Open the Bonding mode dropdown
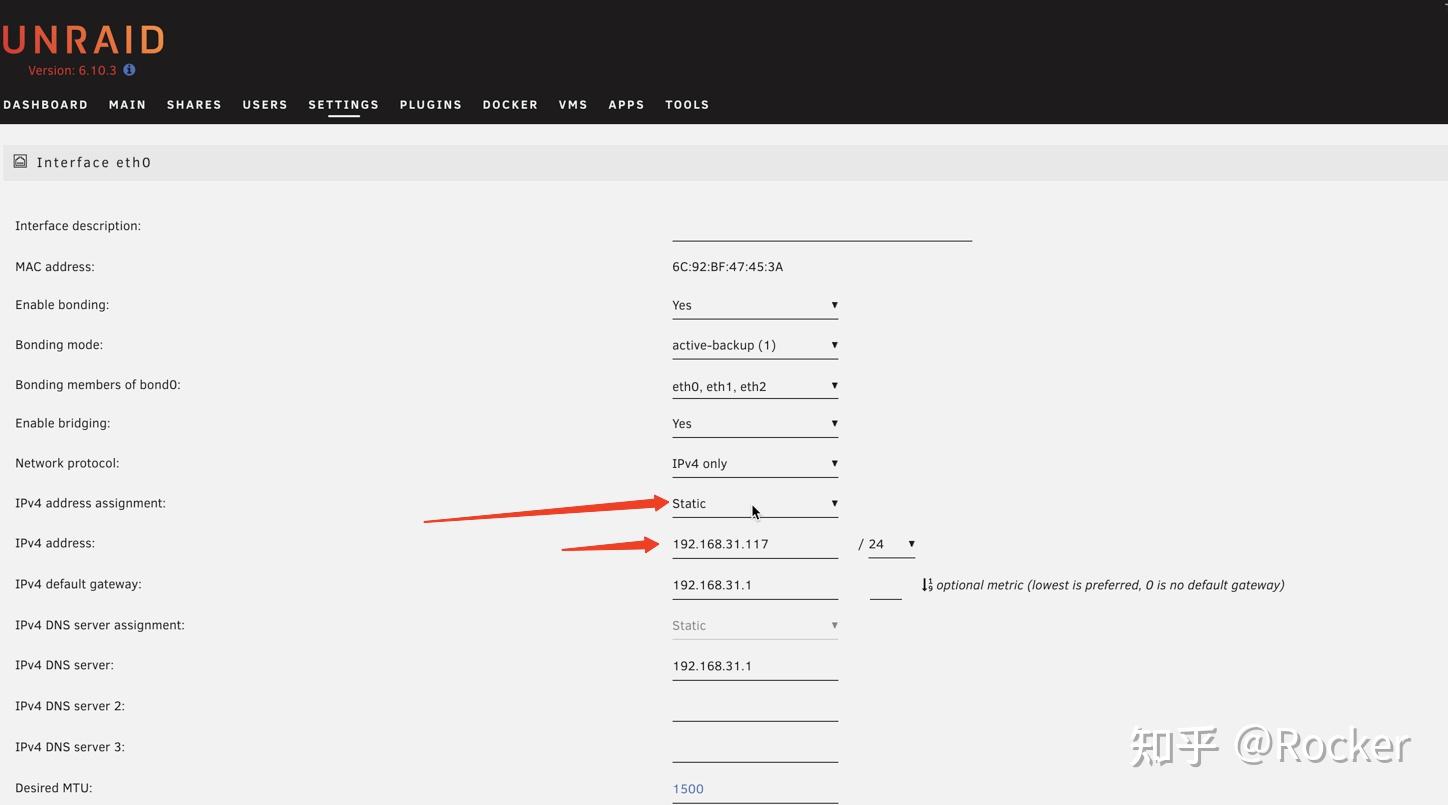Viewport: 1448px width, 805px height. 755,346
